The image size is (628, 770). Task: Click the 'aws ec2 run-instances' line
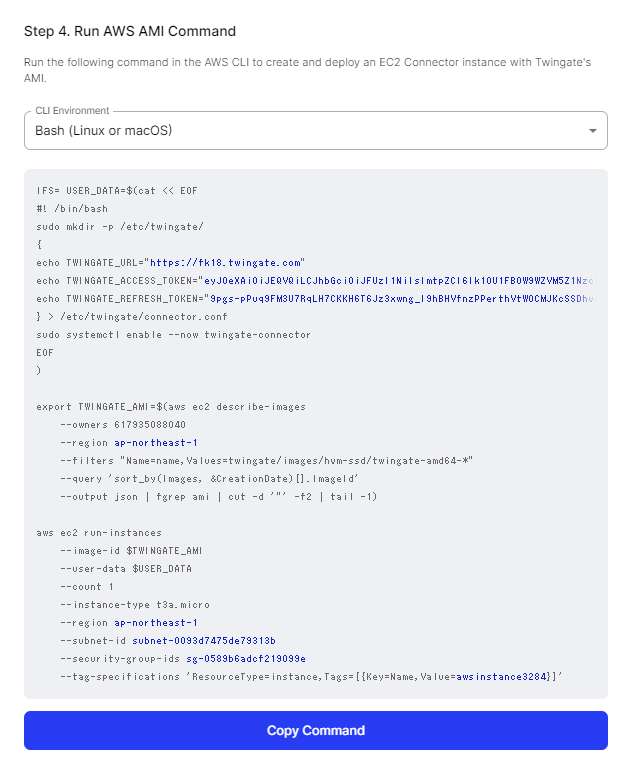(99, 533)
